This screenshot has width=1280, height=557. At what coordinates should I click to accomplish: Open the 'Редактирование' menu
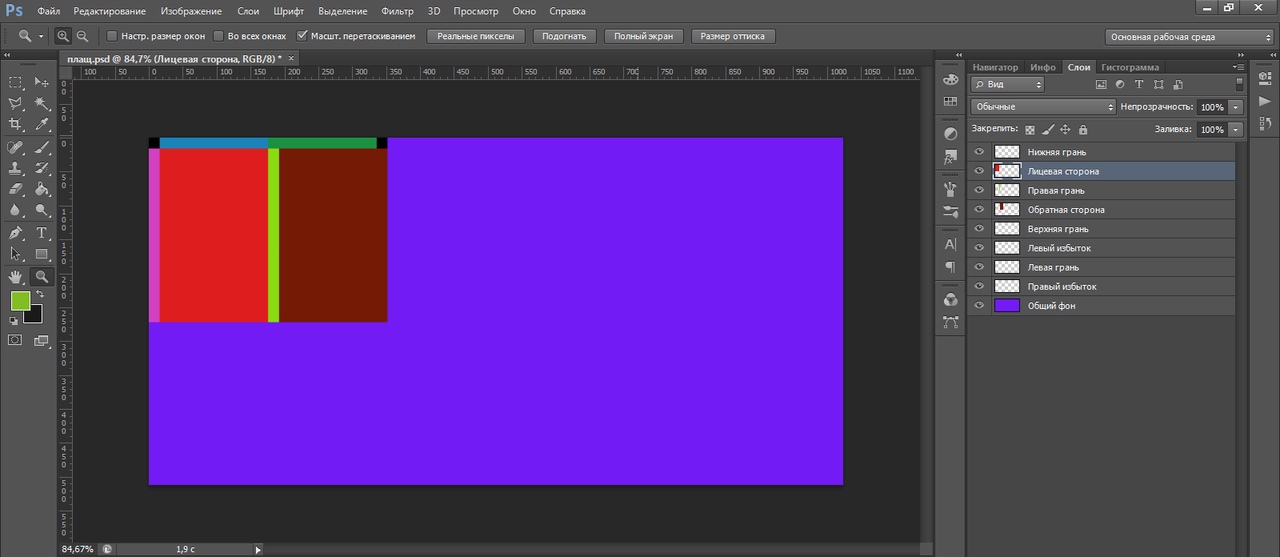pyautogui.click(x=110, y=11)
